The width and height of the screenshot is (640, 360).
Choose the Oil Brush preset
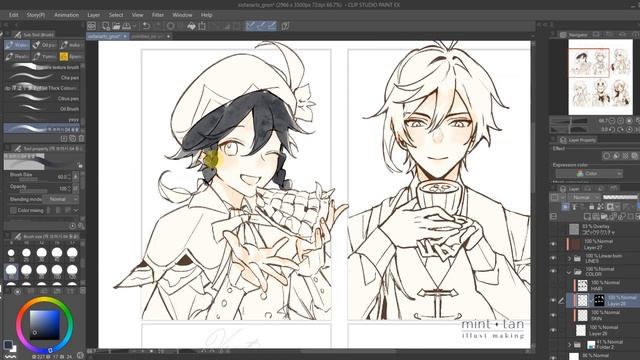pyautogui.click(x=42, y=109)
